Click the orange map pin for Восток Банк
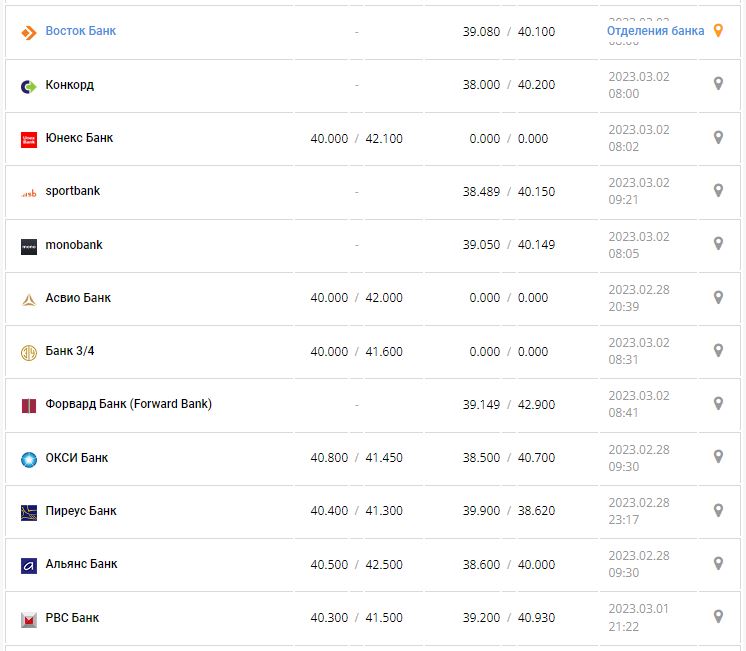This screenshot has width=746, height=651. (x=717, y=31)
